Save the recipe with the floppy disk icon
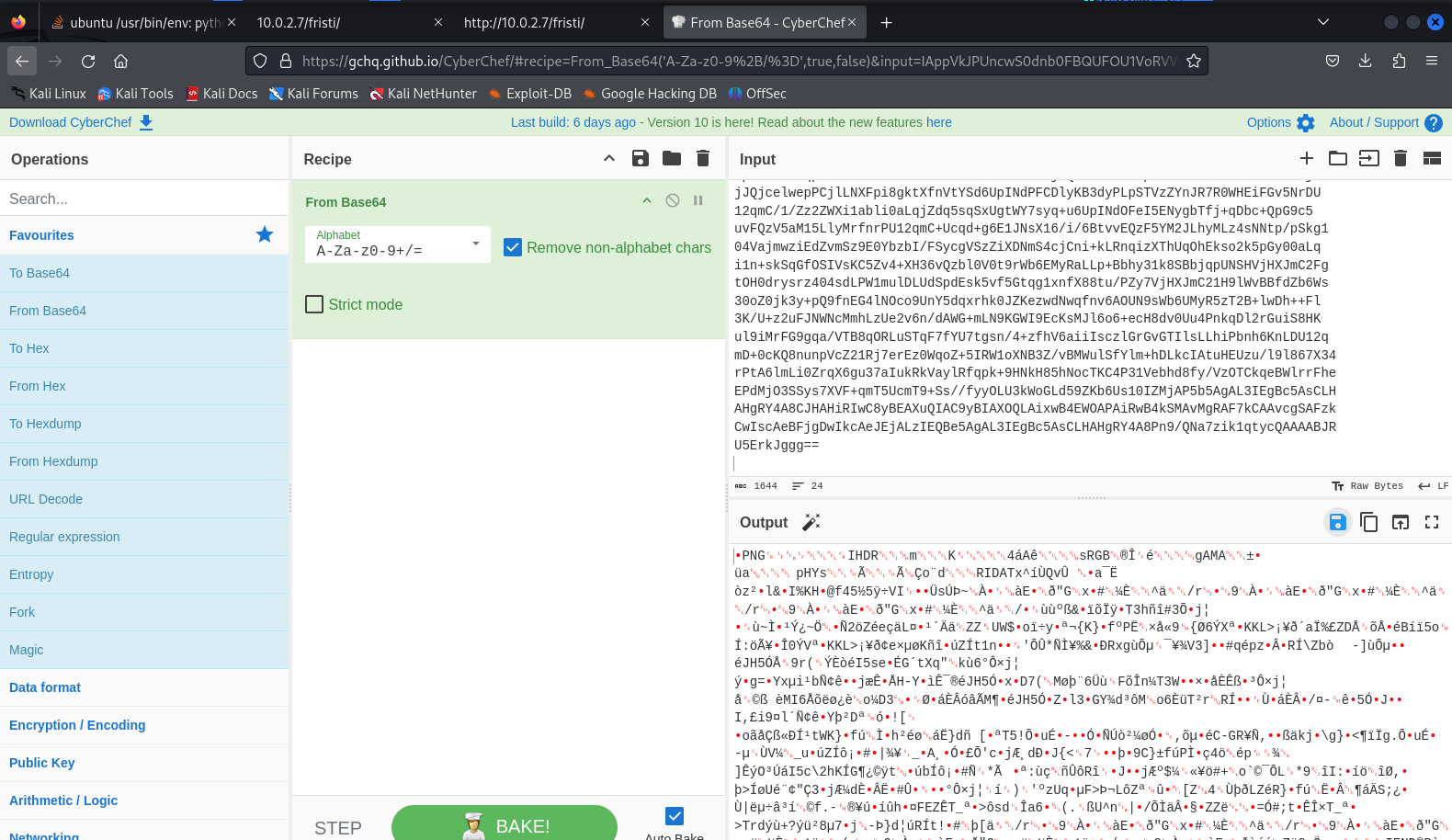 click(x=641, y=158)
